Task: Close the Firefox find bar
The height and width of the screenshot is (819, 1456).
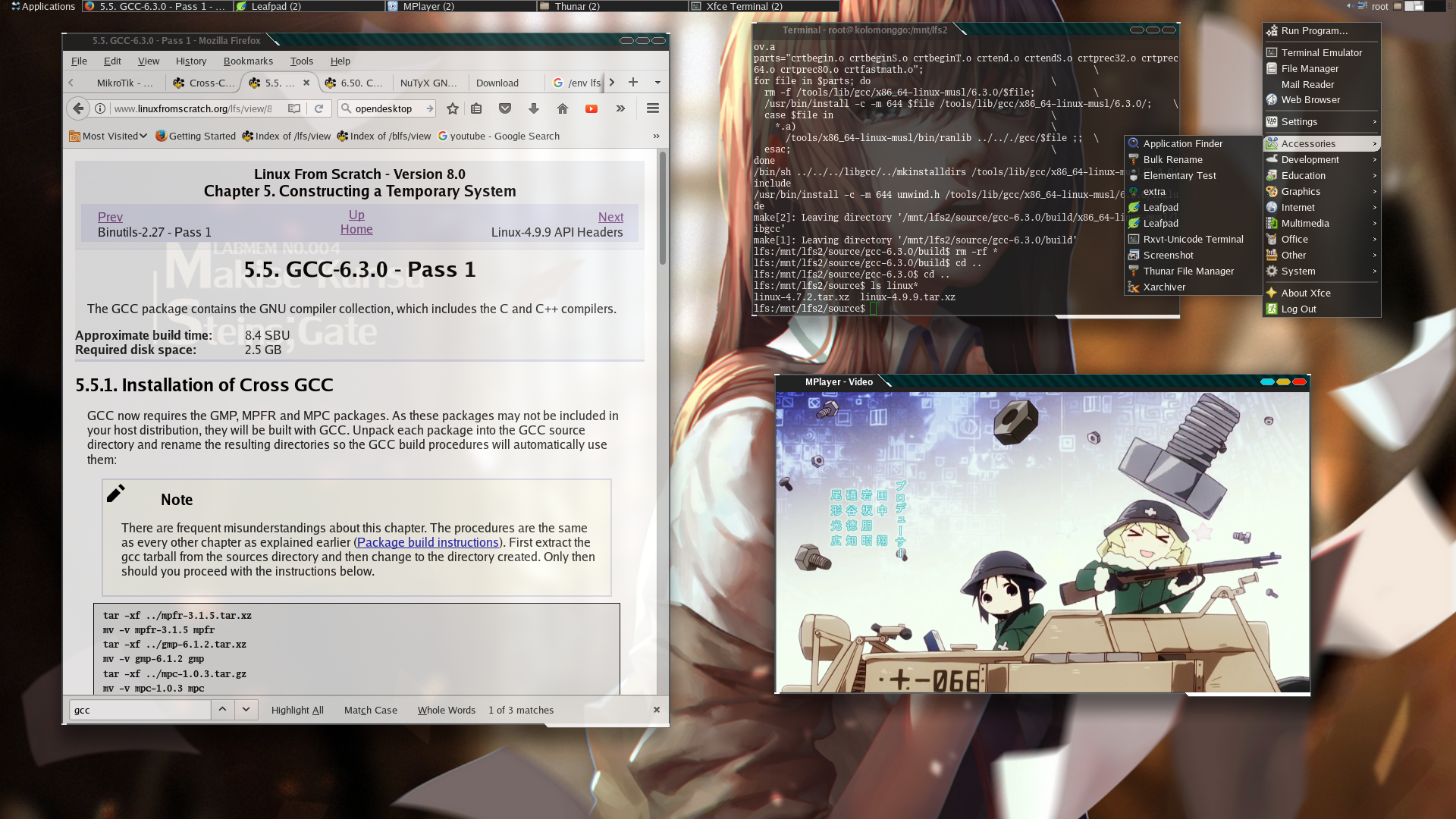Action: (657, 710)
